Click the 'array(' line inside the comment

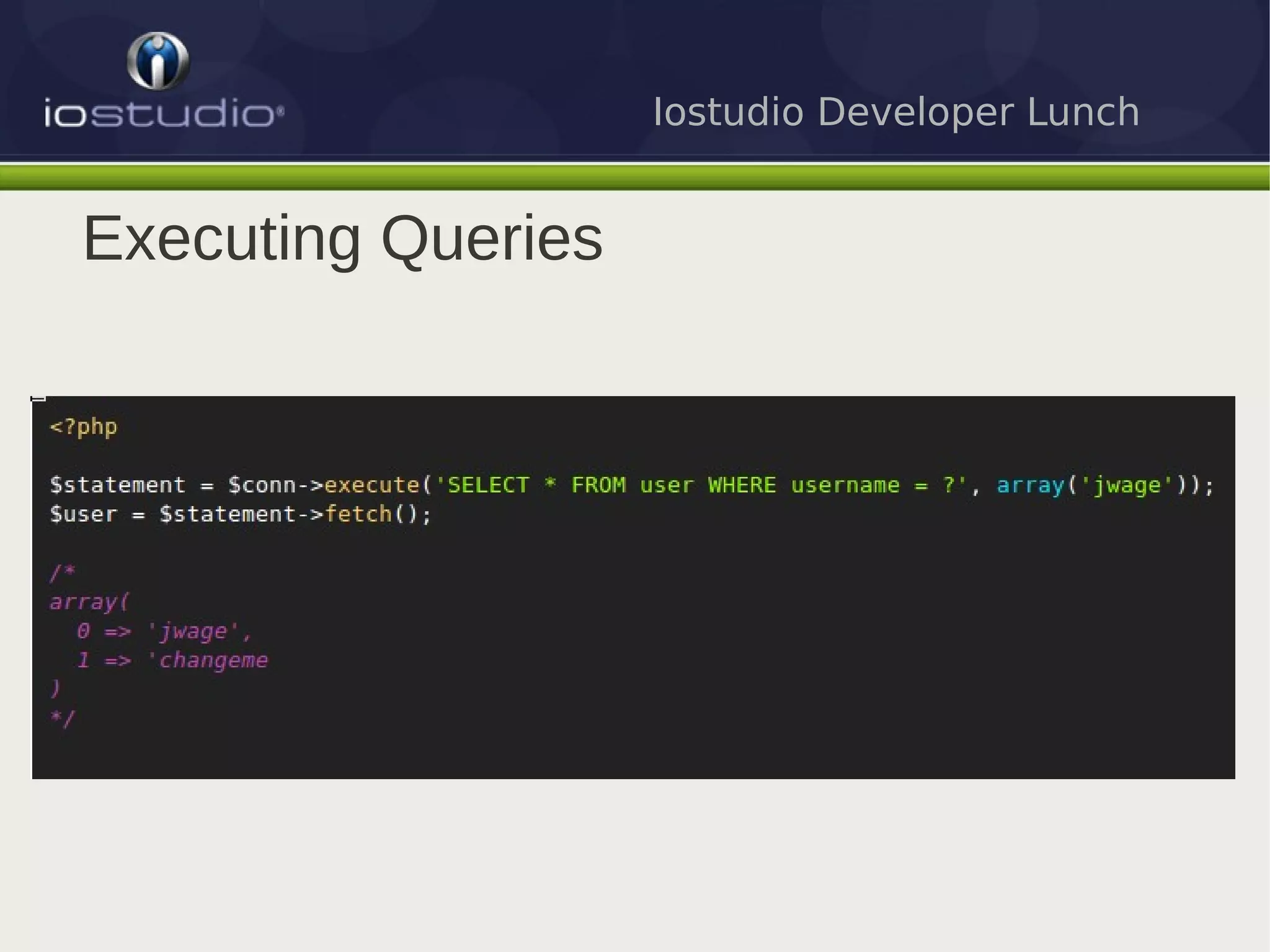click(x=89, y=602)
